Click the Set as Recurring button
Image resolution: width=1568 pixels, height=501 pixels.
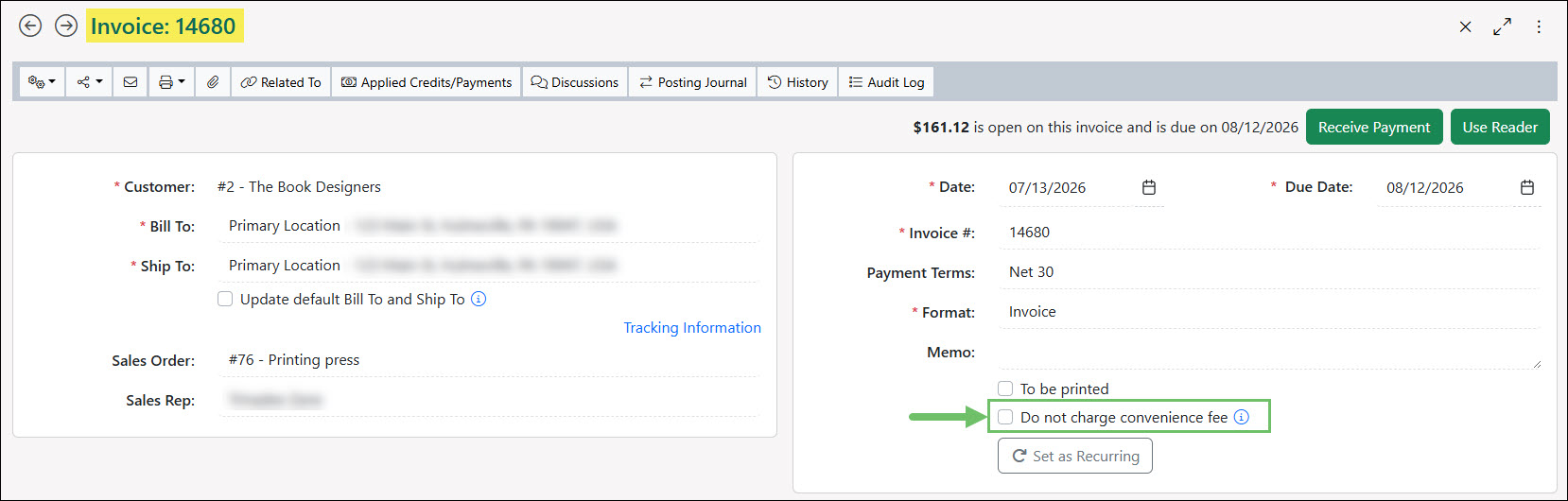coord(1075,456)
